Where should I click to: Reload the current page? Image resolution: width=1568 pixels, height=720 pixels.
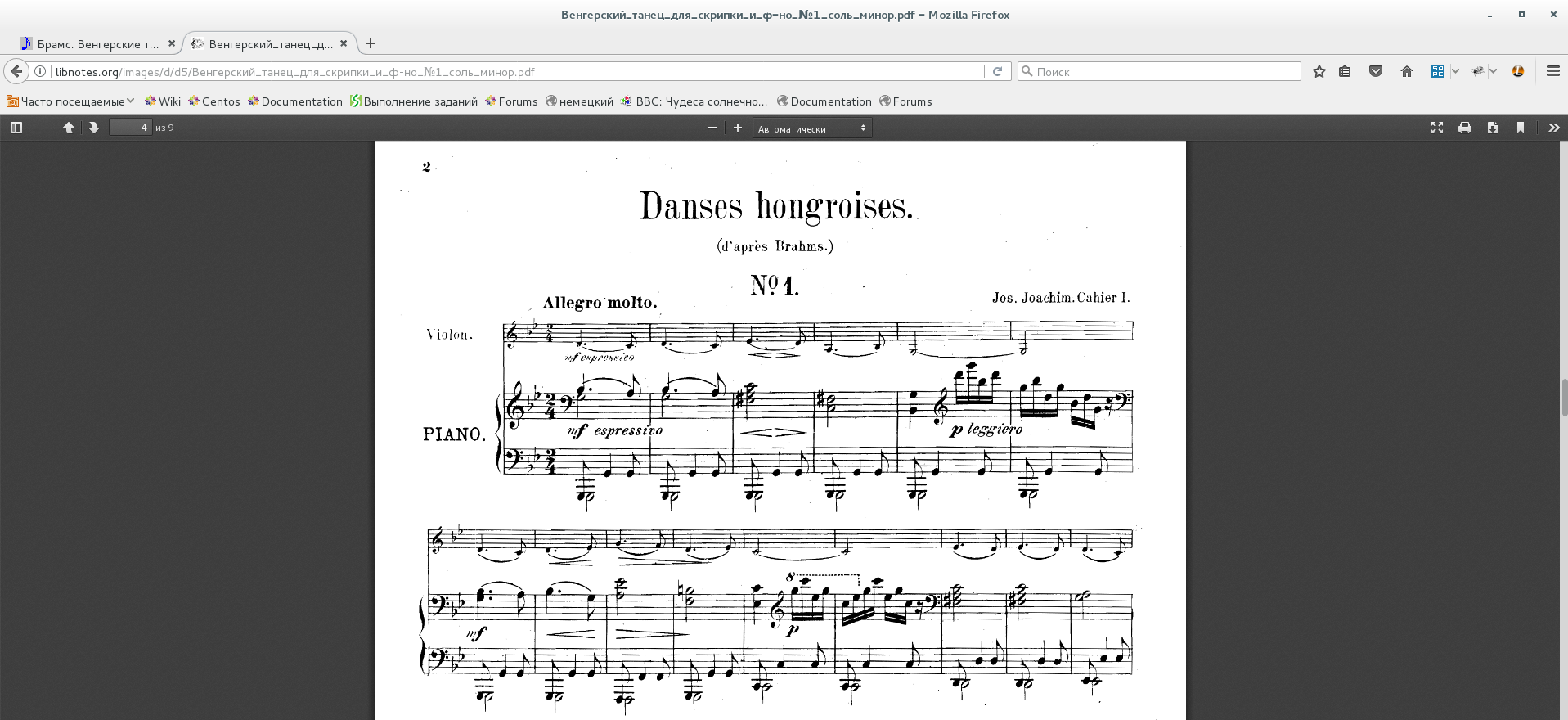tap(997, 71)
